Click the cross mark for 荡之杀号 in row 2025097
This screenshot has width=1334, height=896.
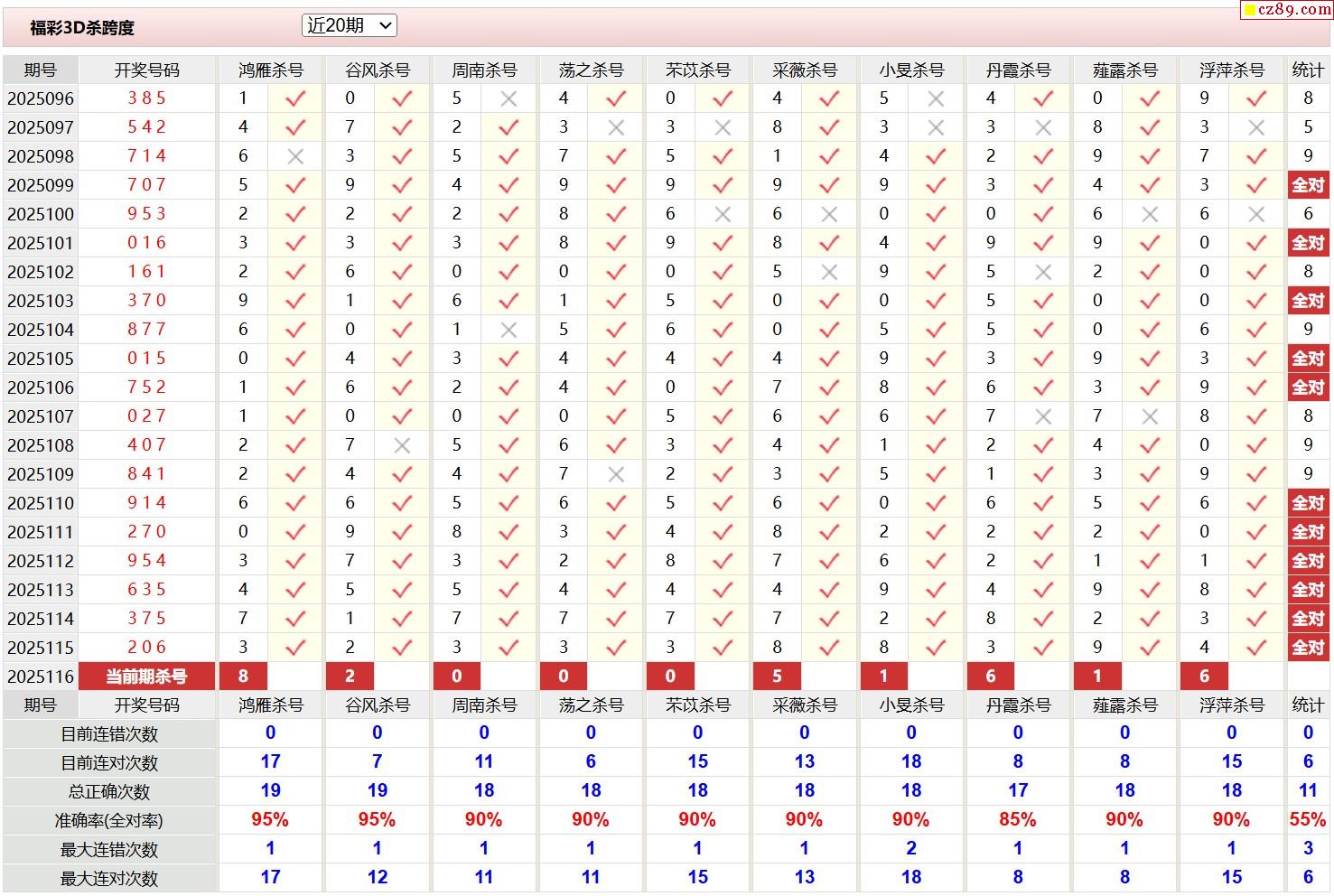pos(616,127)
